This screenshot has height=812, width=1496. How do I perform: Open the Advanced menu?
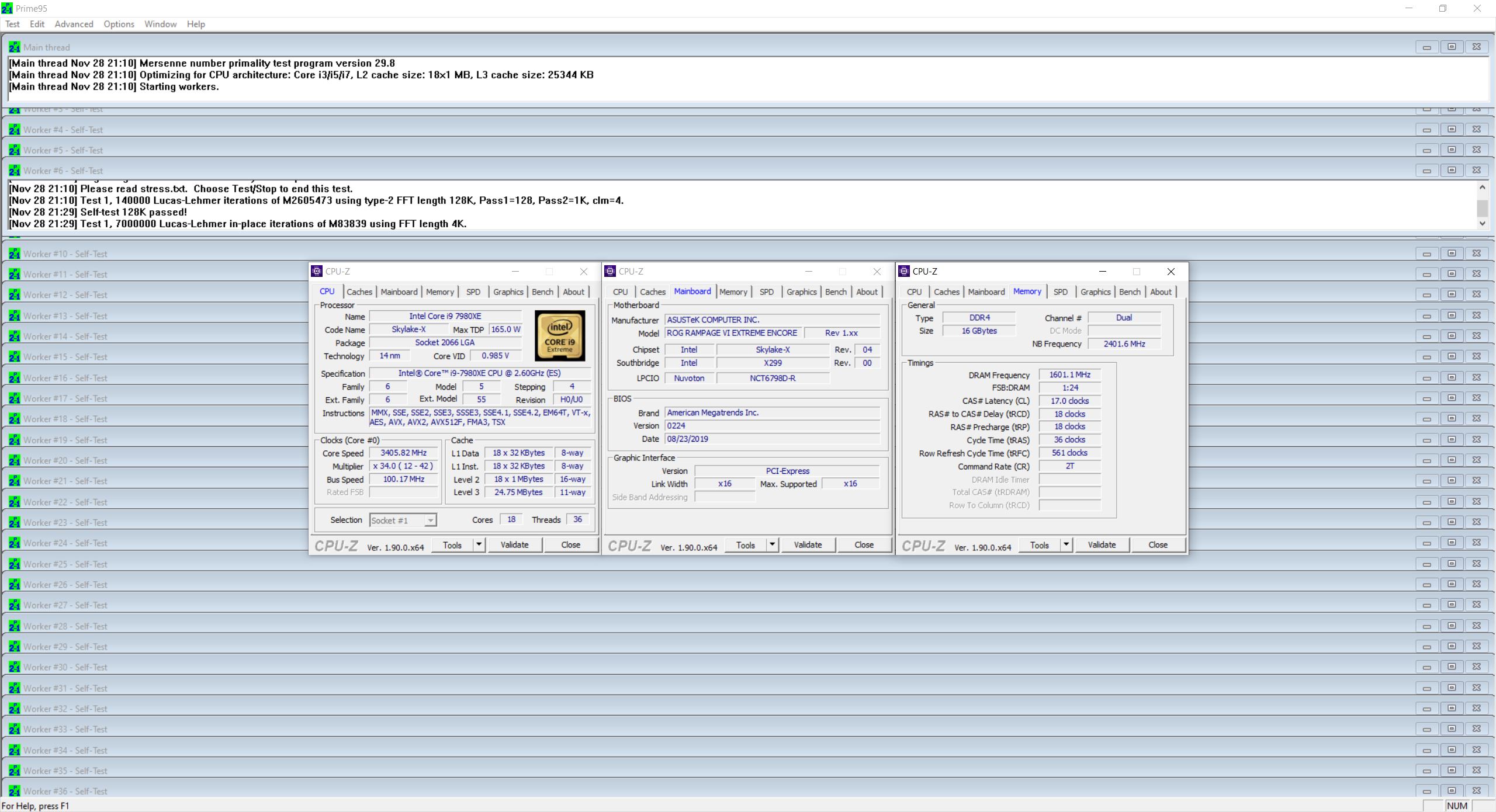coord(74,24)
